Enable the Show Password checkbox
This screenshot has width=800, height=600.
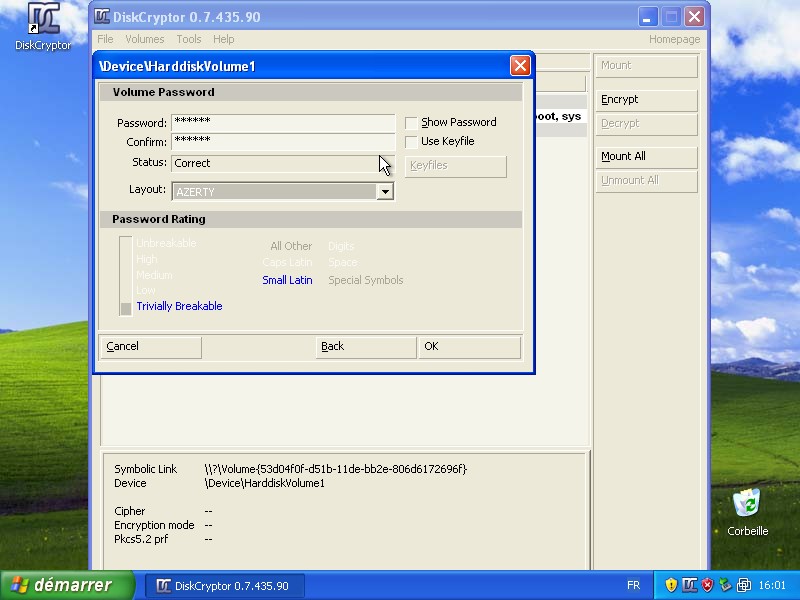tap(411, 123)
